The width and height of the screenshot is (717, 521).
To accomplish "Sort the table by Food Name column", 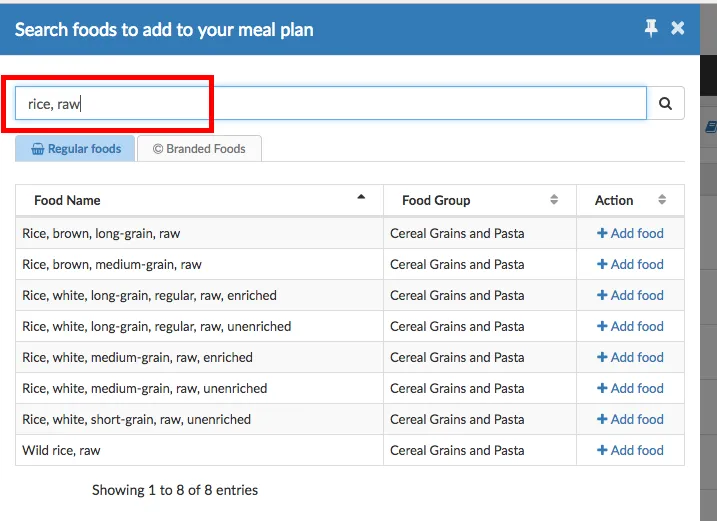I will (199, 200).
